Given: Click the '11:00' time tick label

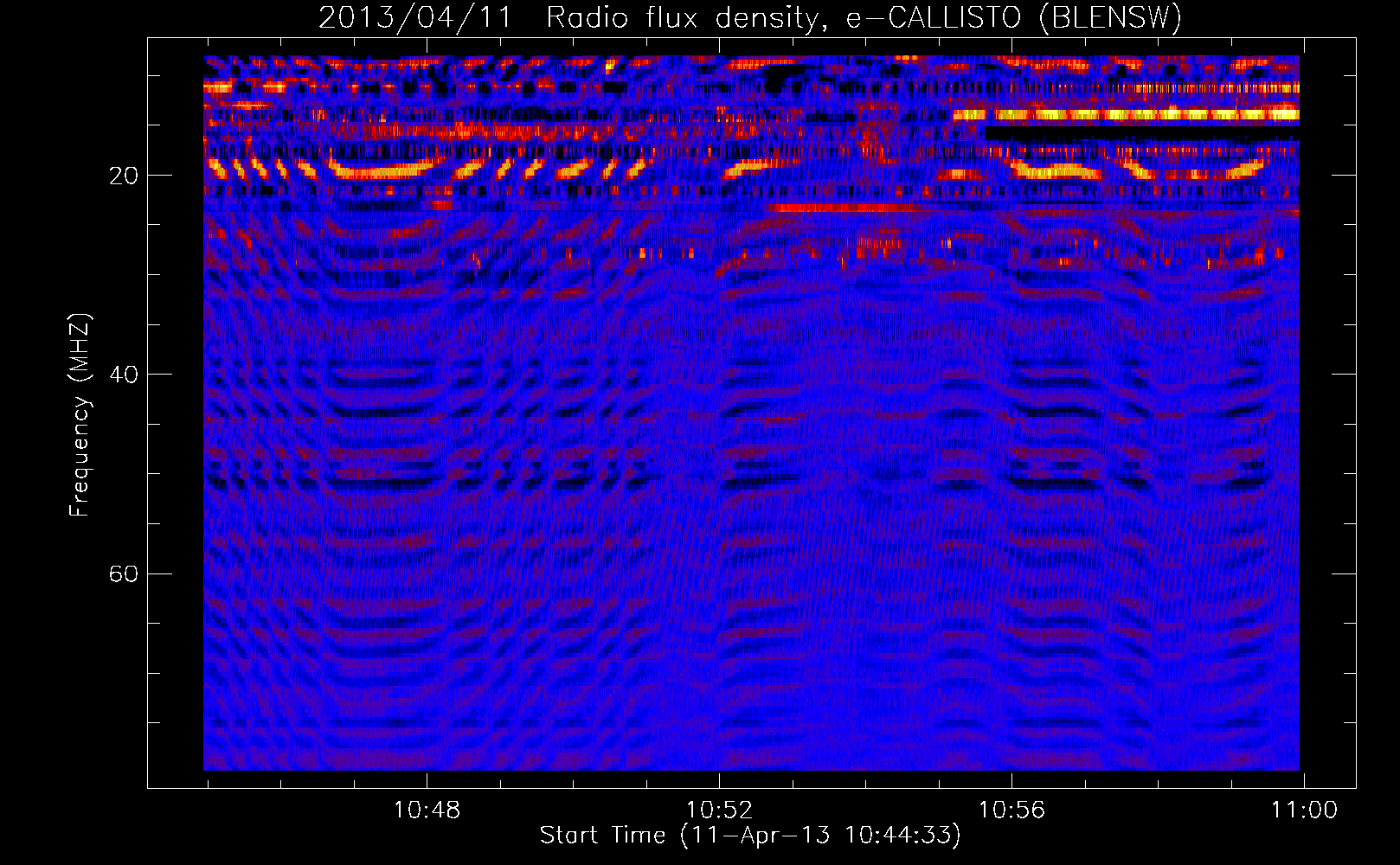Looking at the screenshot, I should tap(1304, 811).
